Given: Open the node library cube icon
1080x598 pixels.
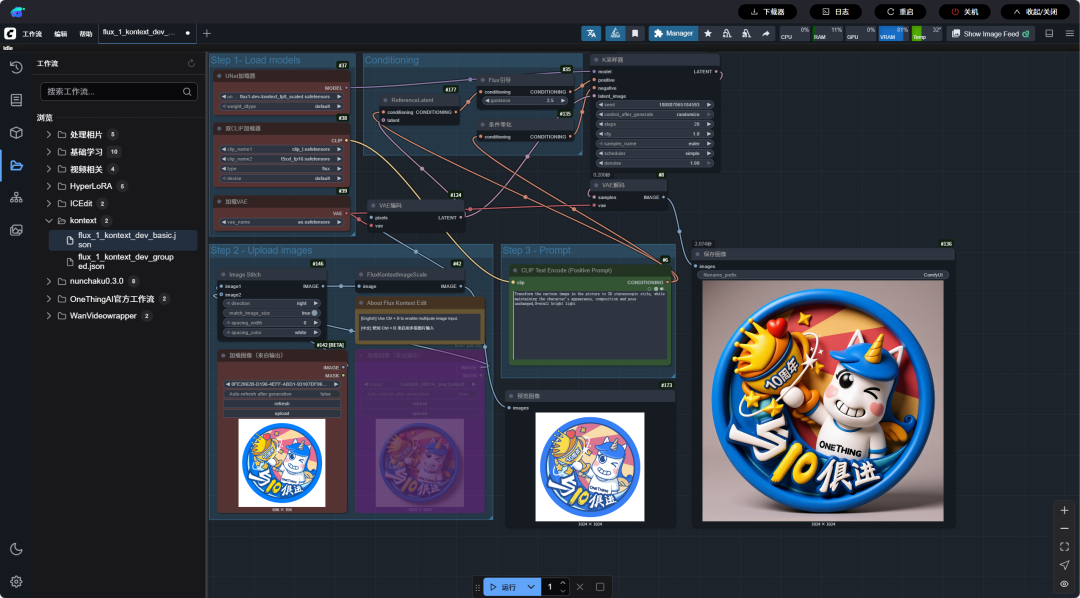Looking at the screenshot, I should click(17, 132).
